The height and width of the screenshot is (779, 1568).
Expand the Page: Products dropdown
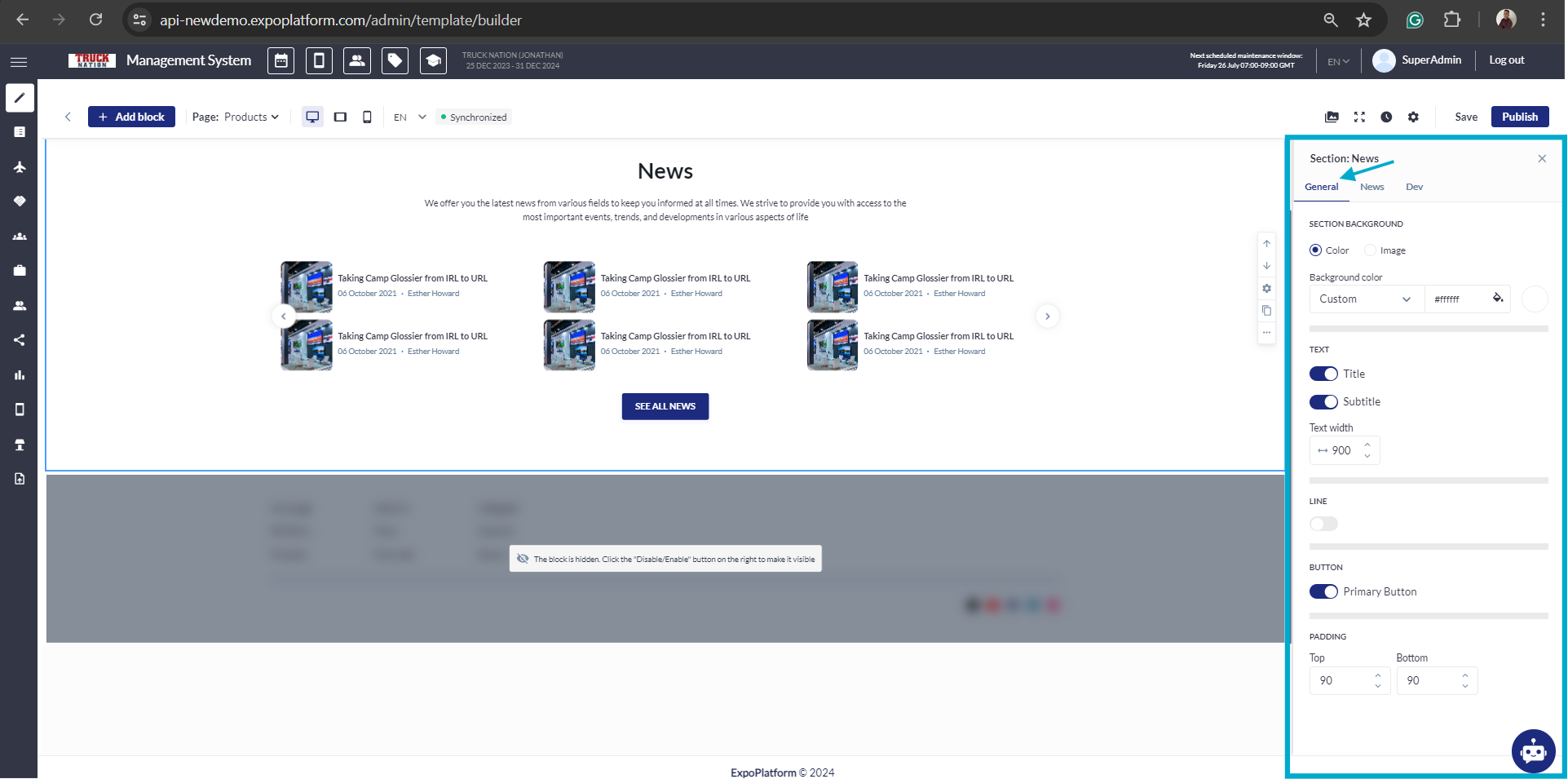236,117
